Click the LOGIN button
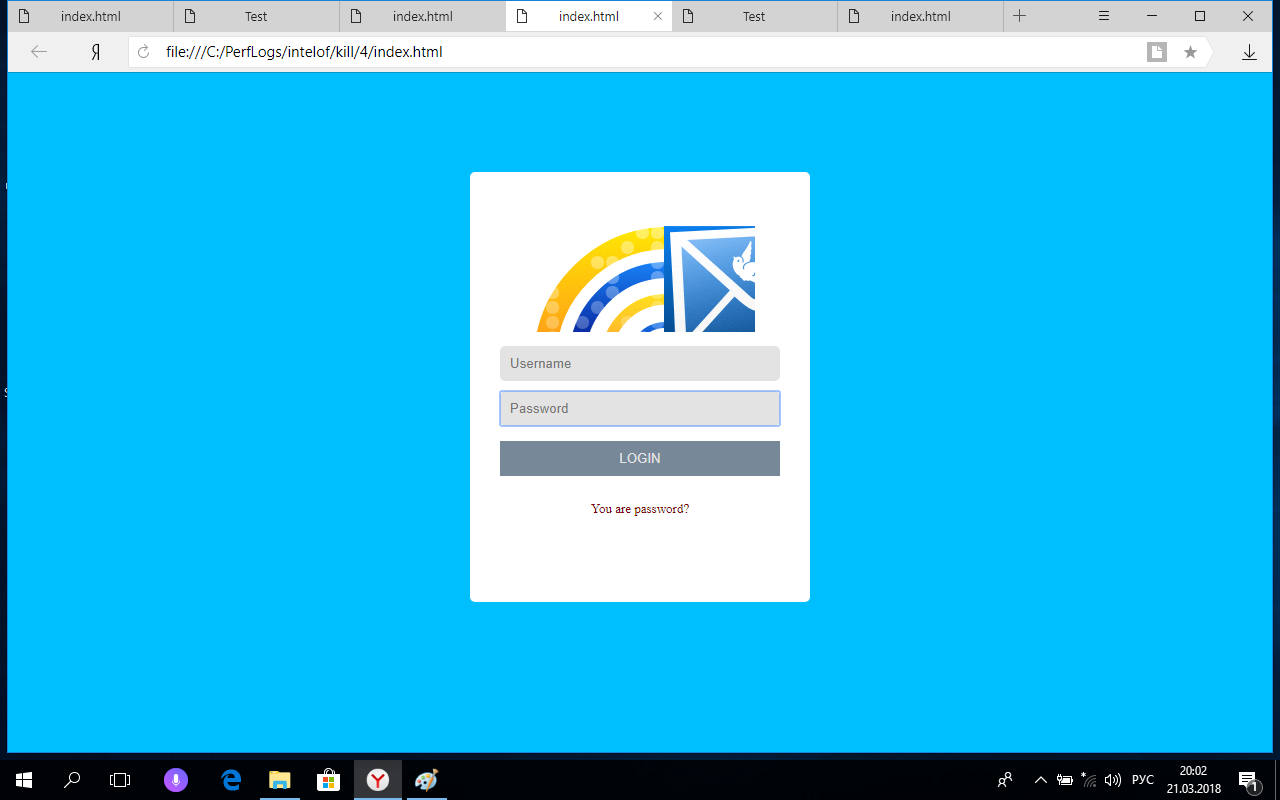 pos(640,458)
